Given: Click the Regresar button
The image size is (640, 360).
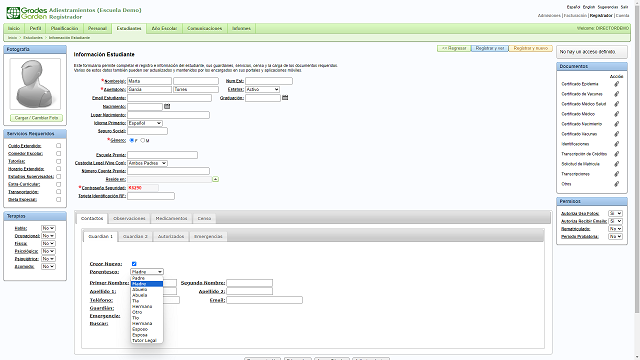Looking at the screenshot, I should pyautogui.click(x=454, y=48).
